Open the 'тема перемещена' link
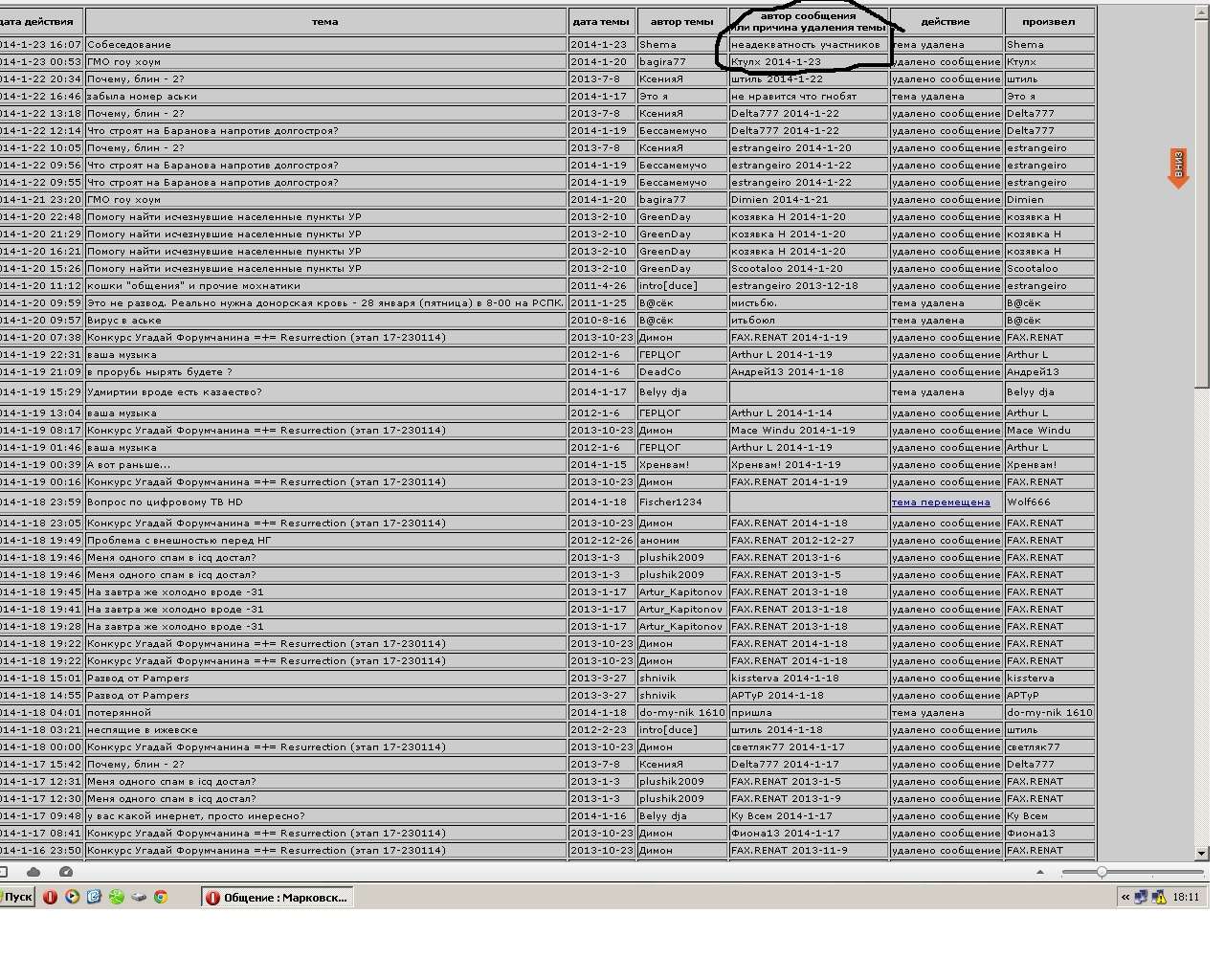Screen dimensions: 1225x980 (x=941, y=501)
